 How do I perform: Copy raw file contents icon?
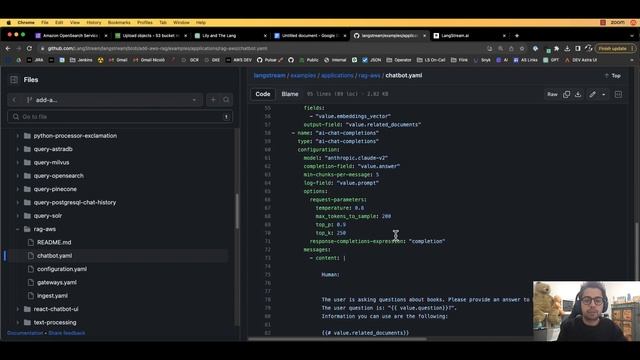(x=567, y=94)
